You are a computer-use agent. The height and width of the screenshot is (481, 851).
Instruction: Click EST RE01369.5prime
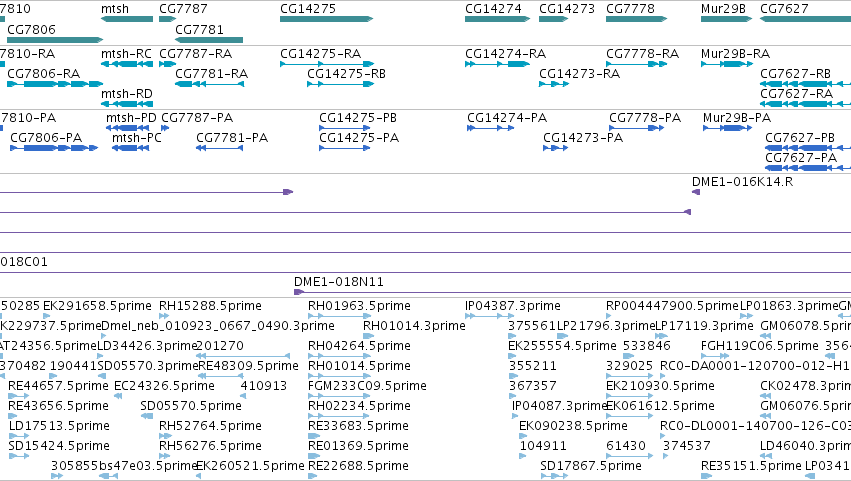[314, 456]
